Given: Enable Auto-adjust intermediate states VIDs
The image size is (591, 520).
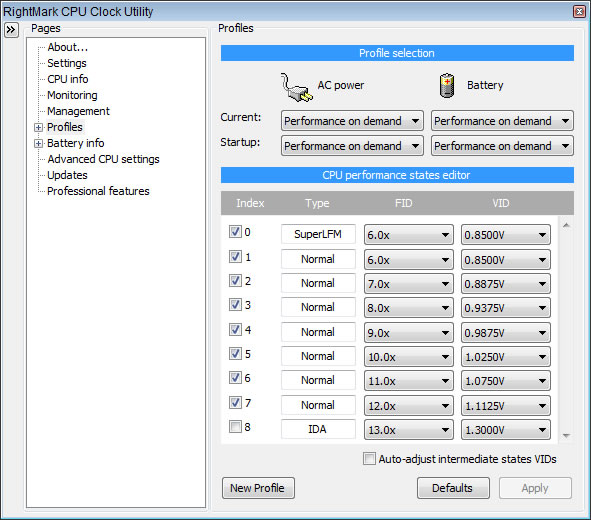Looking at the screenshot, I should click(369, 459).
